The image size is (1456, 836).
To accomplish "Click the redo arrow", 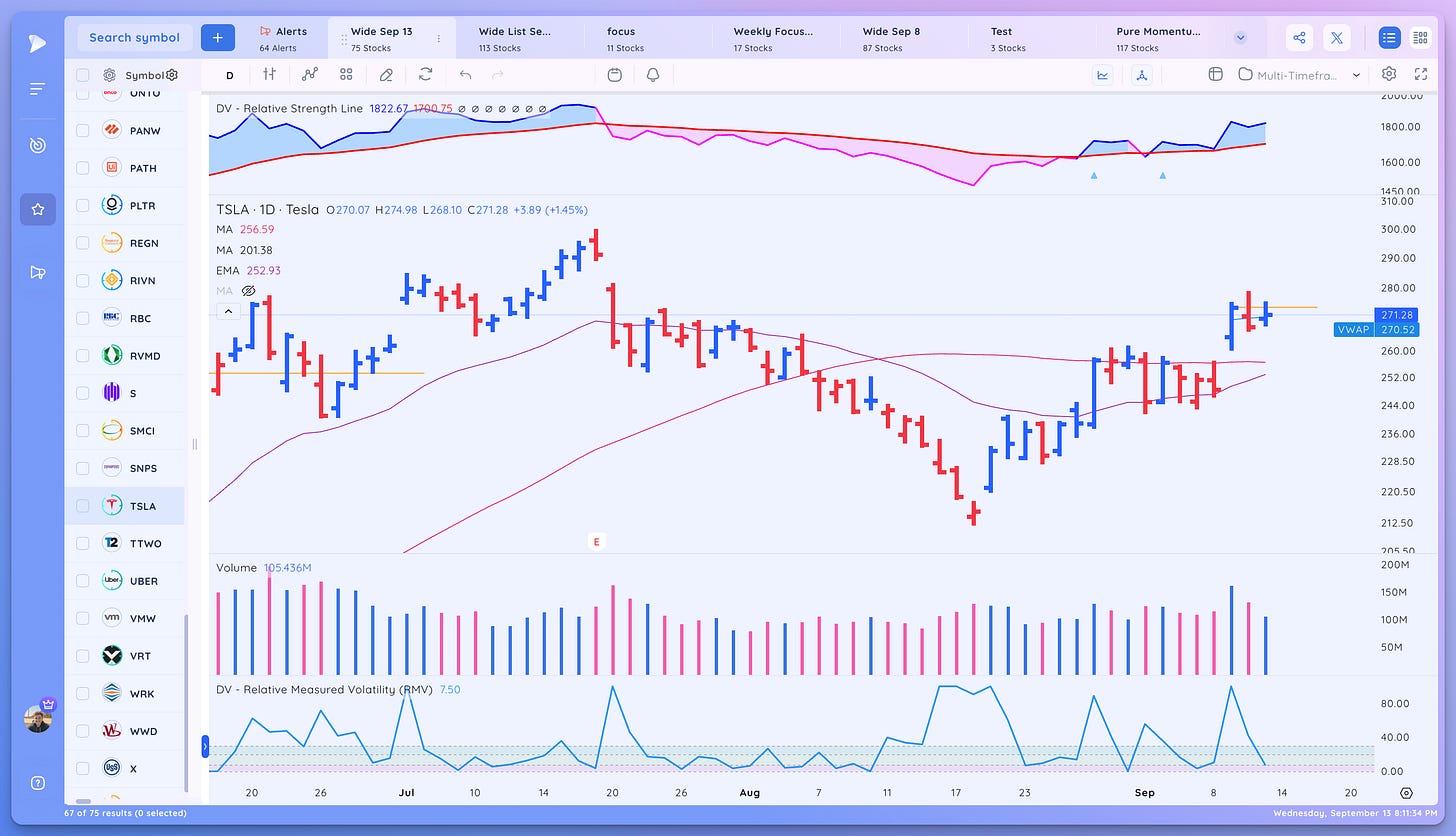I will [498, 74].
